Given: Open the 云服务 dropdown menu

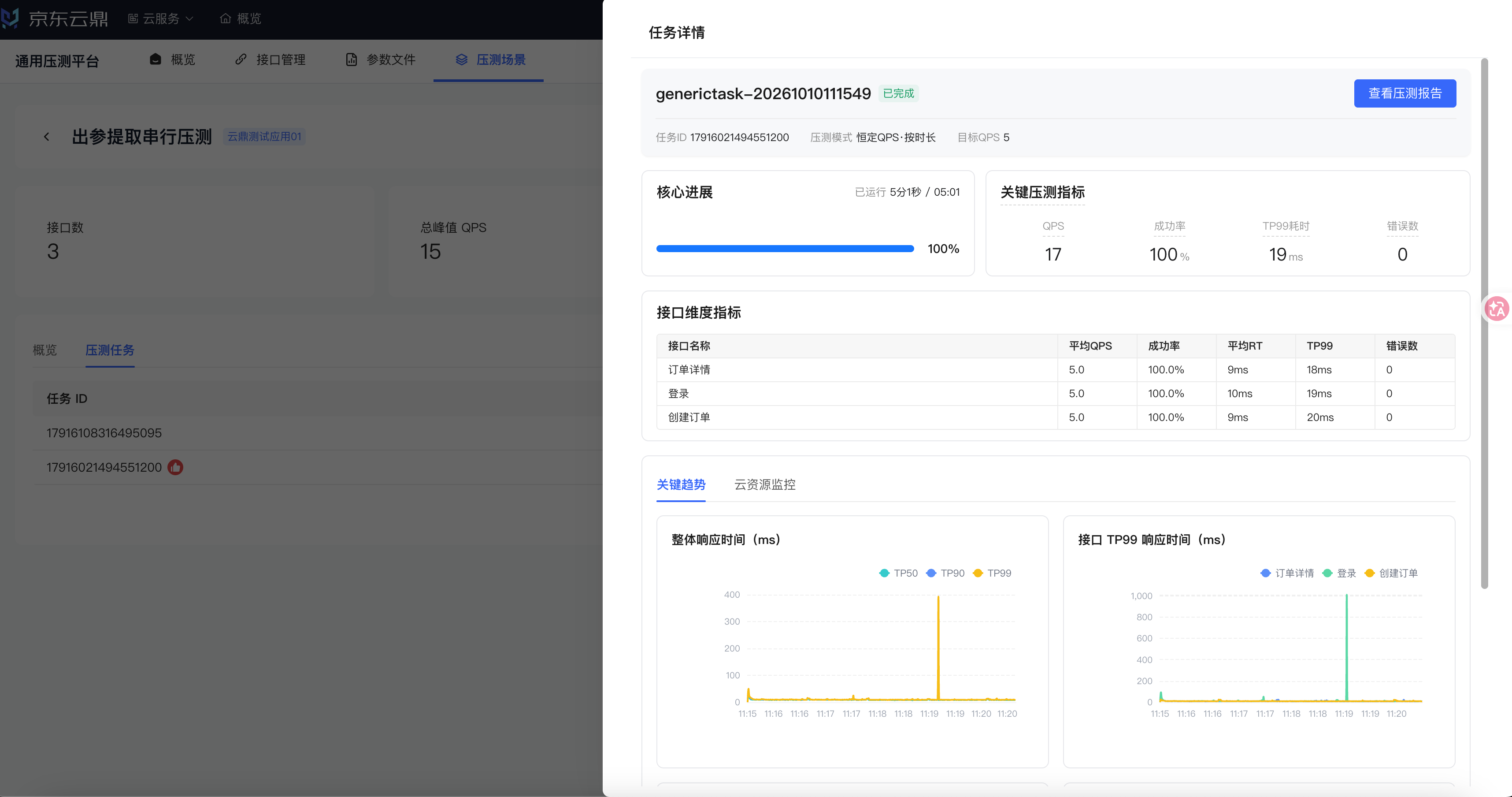Looking at the screenshot, I should point(161,19).
